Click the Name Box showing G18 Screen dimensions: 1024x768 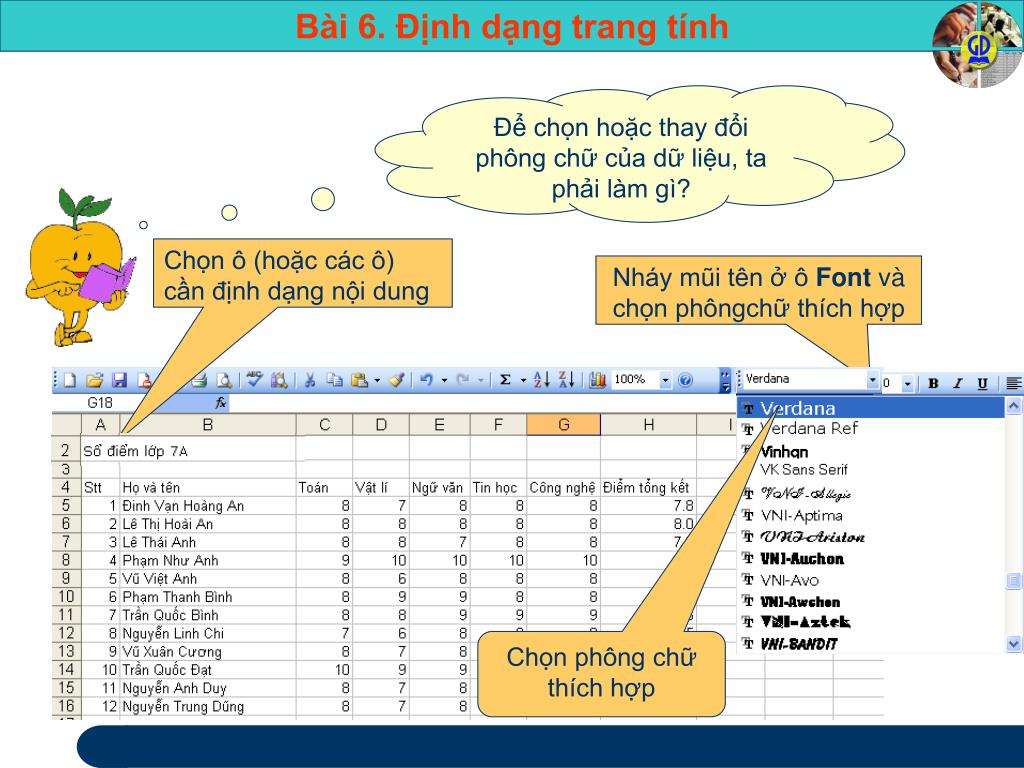coord(99,403)
